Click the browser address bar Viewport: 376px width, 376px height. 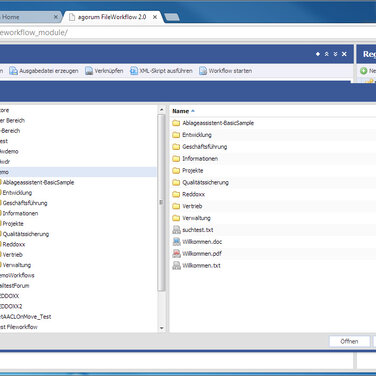(x=188, y=33)
